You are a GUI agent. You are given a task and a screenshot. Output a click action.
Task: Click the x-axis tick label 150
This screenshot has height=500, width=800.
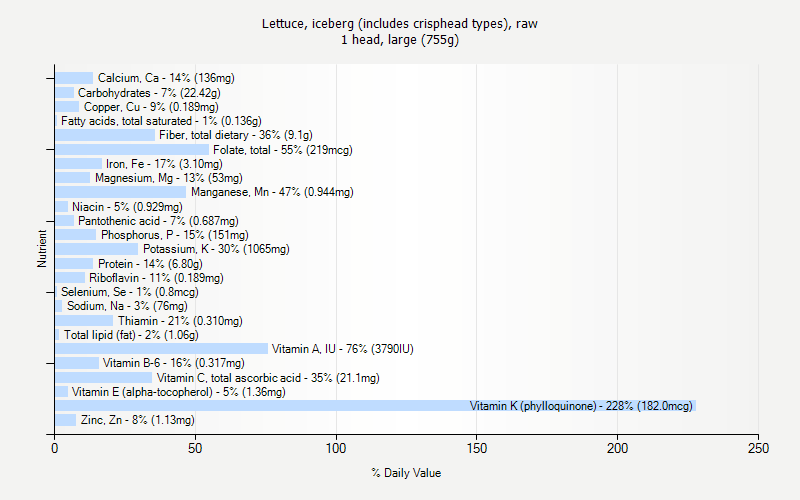click(477, 448)
